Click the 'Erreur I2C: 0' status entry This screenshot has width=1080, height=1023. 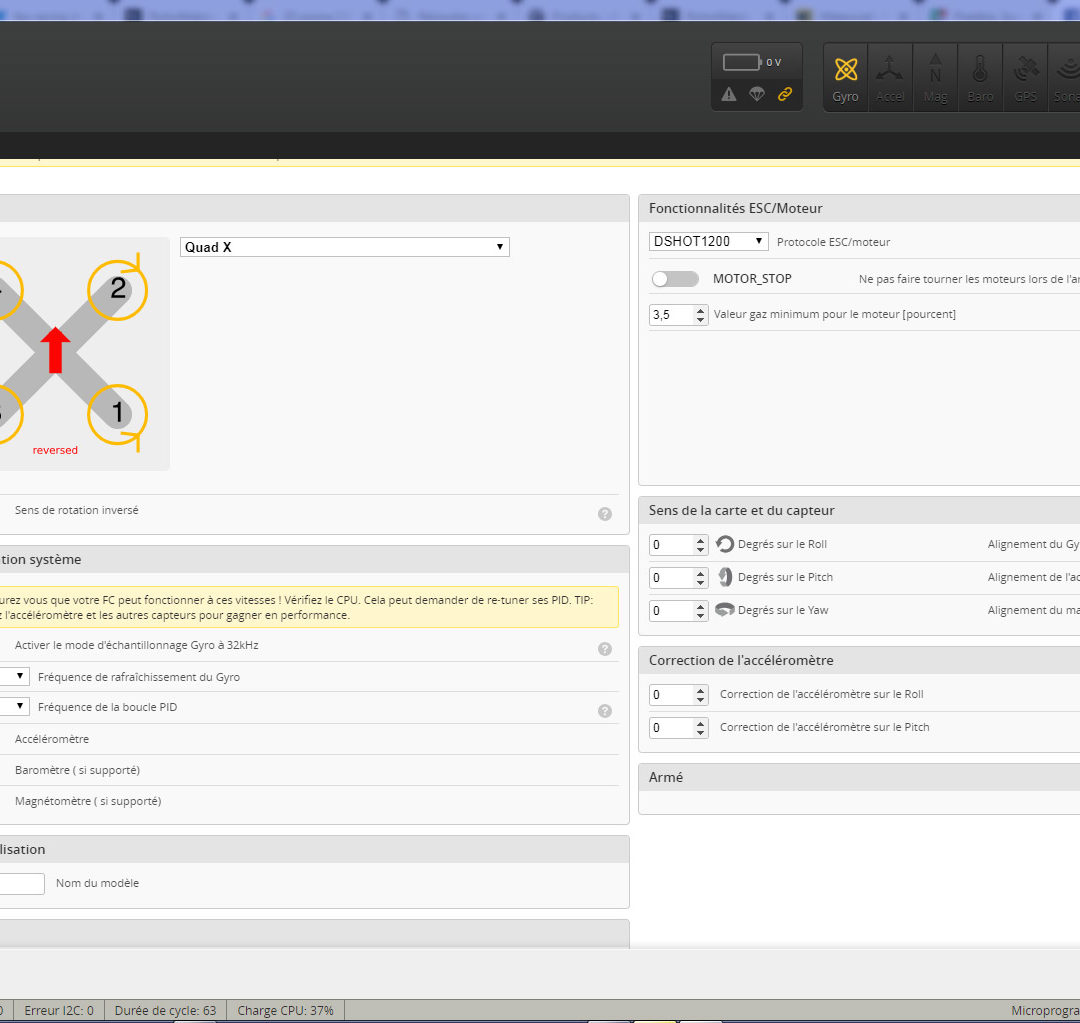click(59, 1011)
